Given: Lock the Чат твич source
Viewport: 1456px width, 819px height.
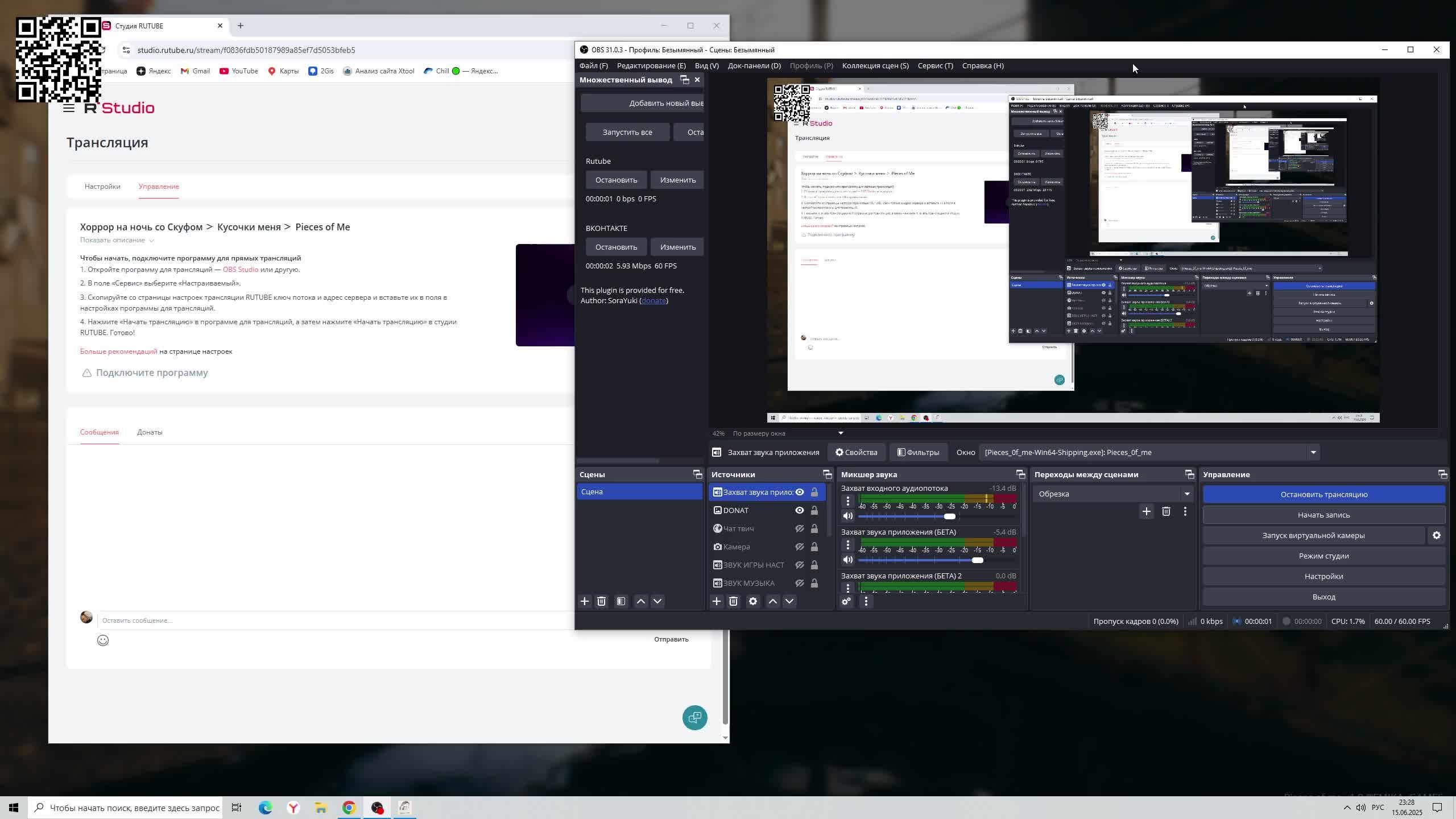Looking at the screenshot, I should click(814, 528).
